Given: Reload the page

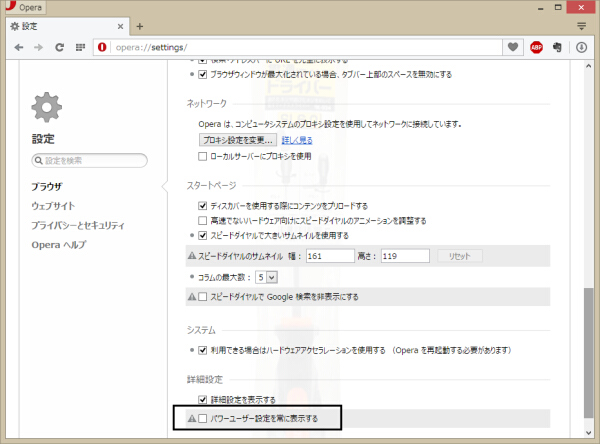Looking at the screenshot, I should coord(59,47).
